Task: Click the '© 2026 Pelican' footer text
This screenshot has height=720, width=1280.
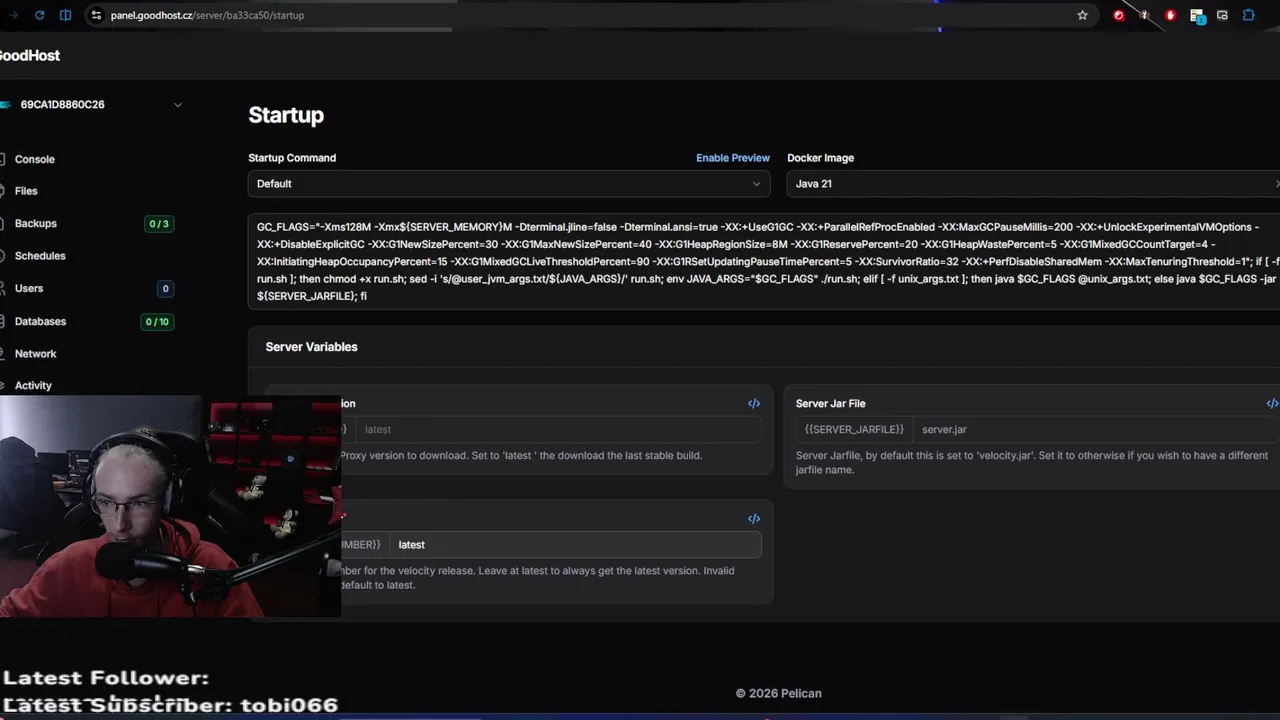Action: (778, 693)
